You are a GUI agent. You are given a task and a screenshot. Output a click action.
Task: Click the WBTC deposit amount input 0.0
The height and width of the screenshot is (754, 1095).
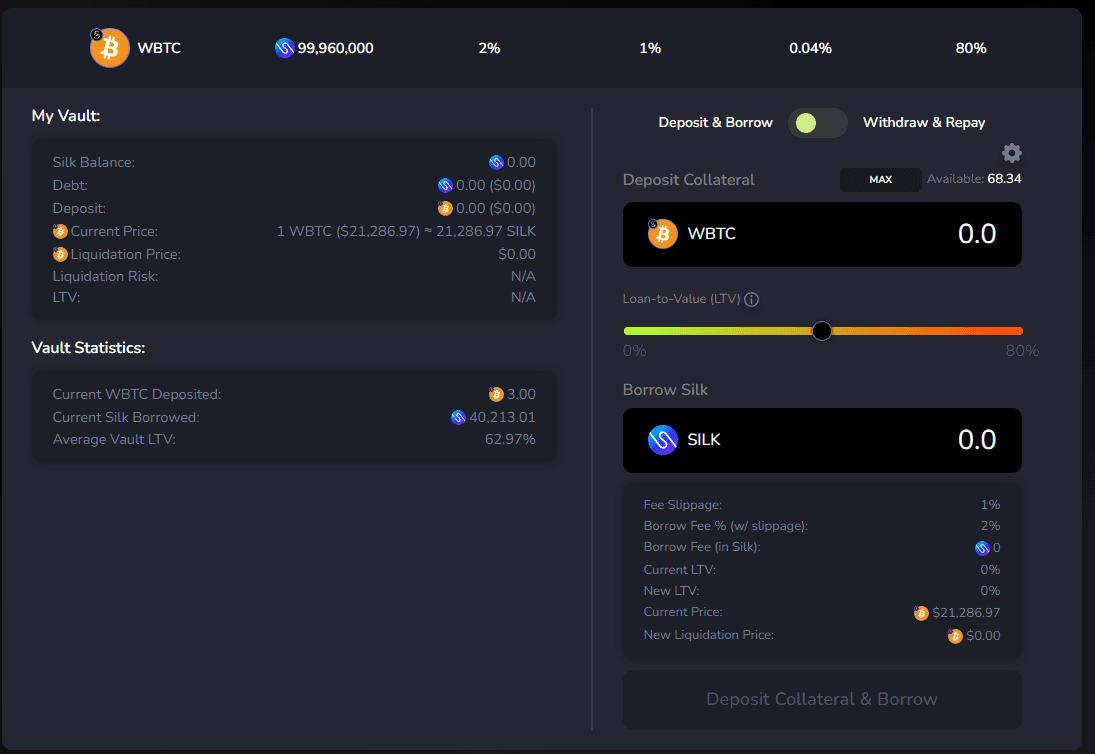point(976,234)
